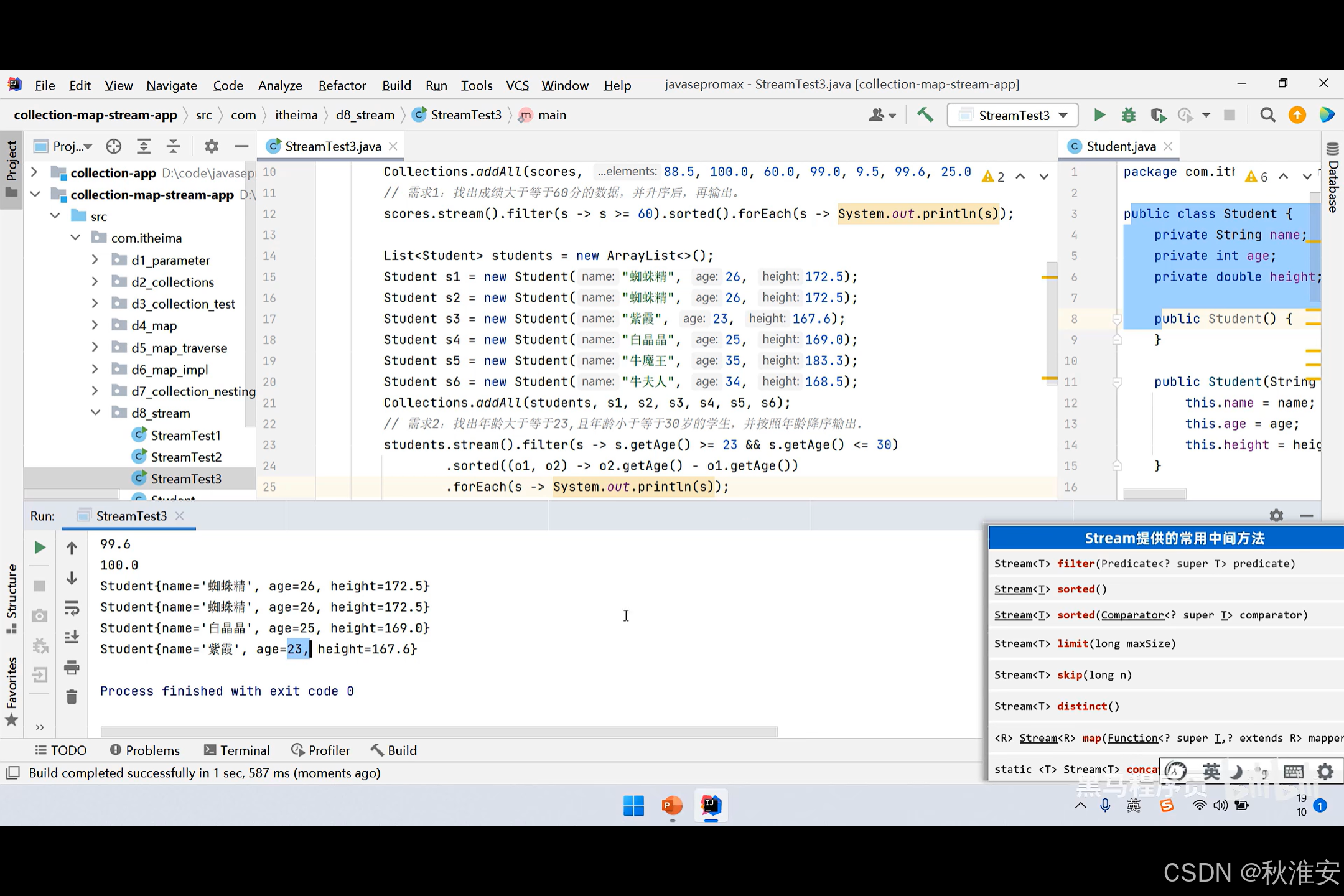Viewport: 1344px width, 896px height.
Task: Run the StreamTest3 application
Action: pos(1099,114)
